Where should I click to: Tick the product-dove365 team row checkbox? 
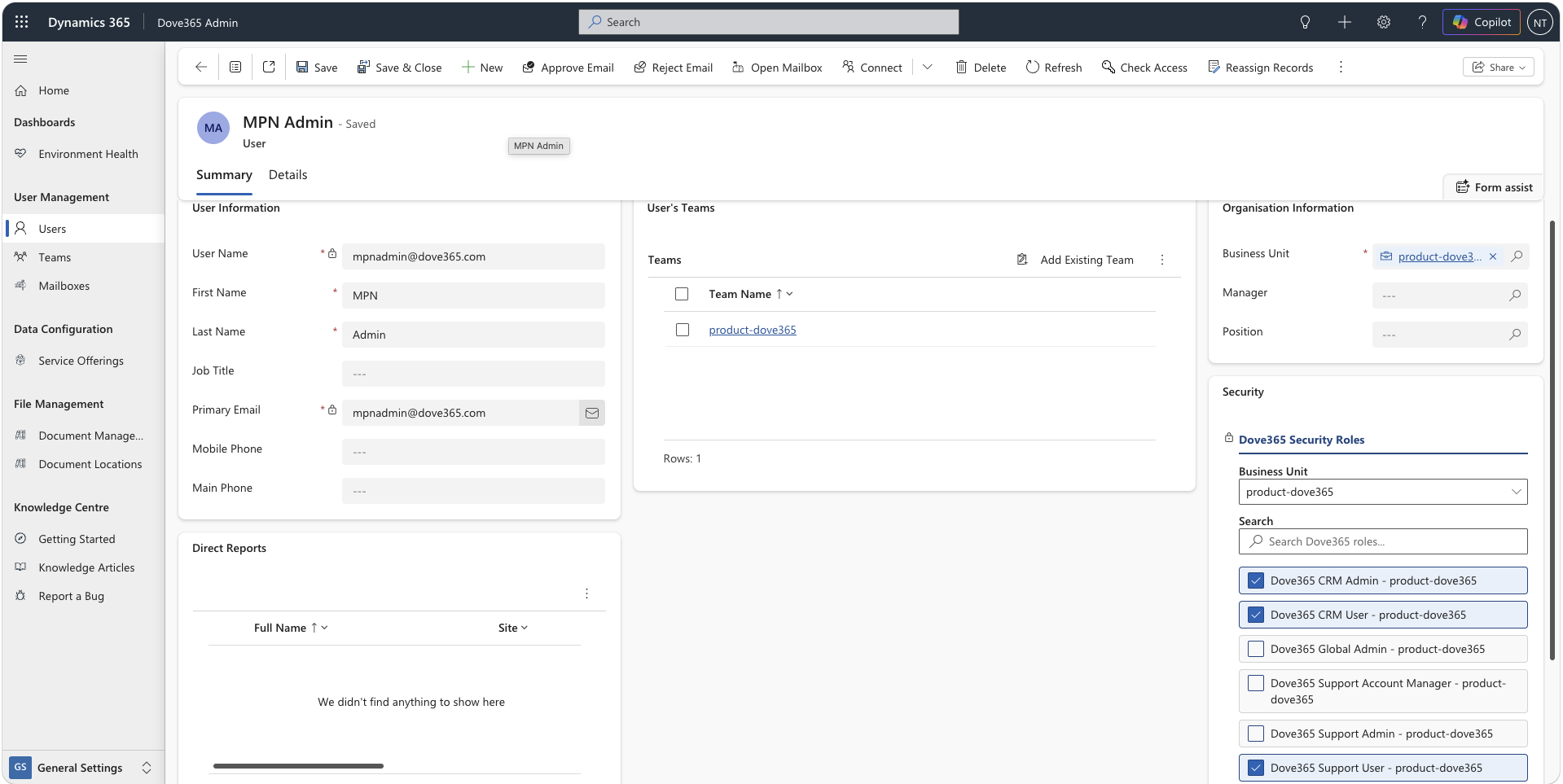coord(683,330)
